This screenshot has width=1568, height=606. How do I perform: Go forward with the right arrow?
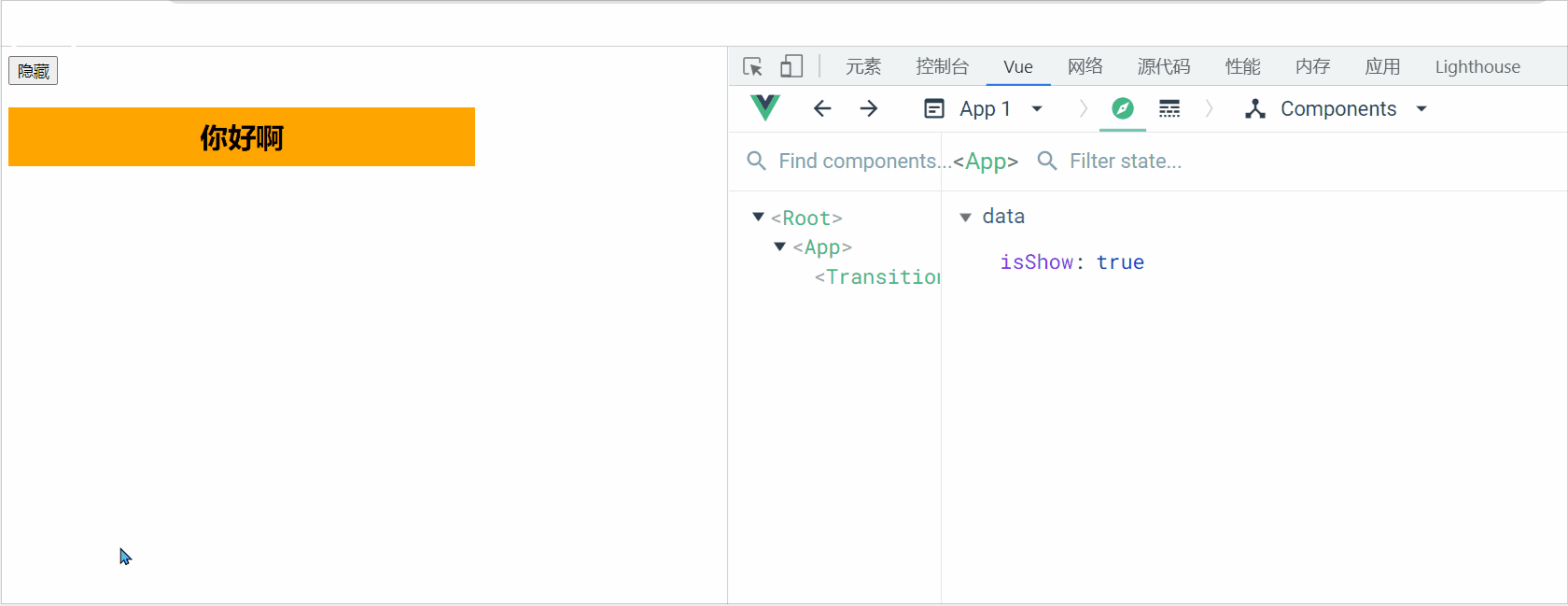[869, 108]
